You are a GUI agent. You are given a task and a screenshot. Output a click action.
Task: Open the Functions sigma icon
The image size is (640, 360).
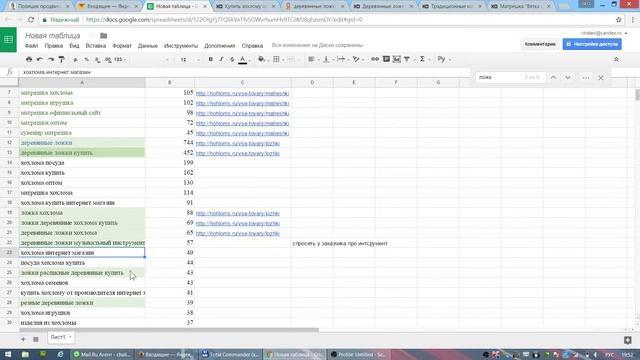coord(422,60)
